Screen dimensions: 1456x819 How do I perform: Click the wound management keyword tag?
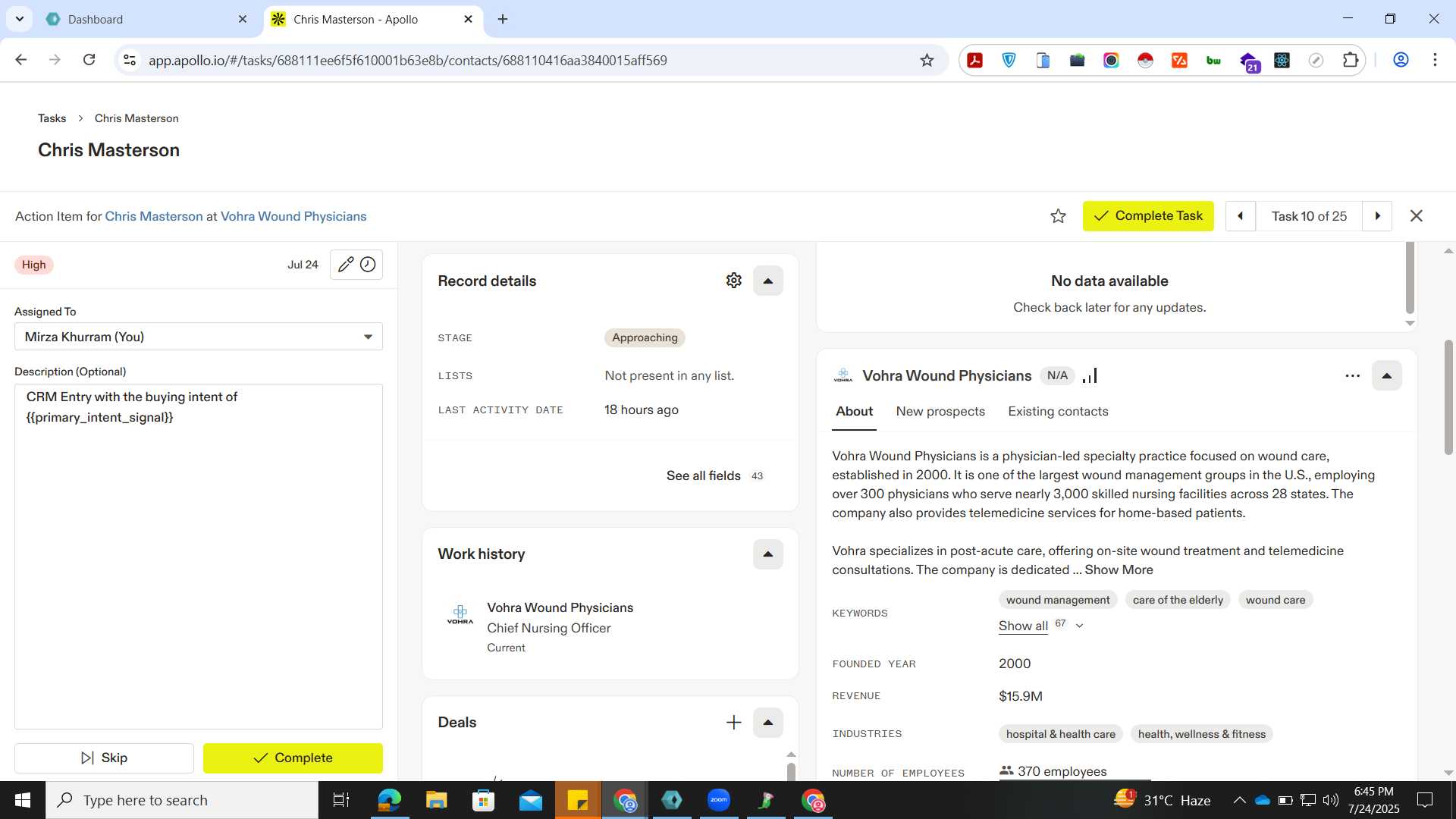[x=1058, y=600]
